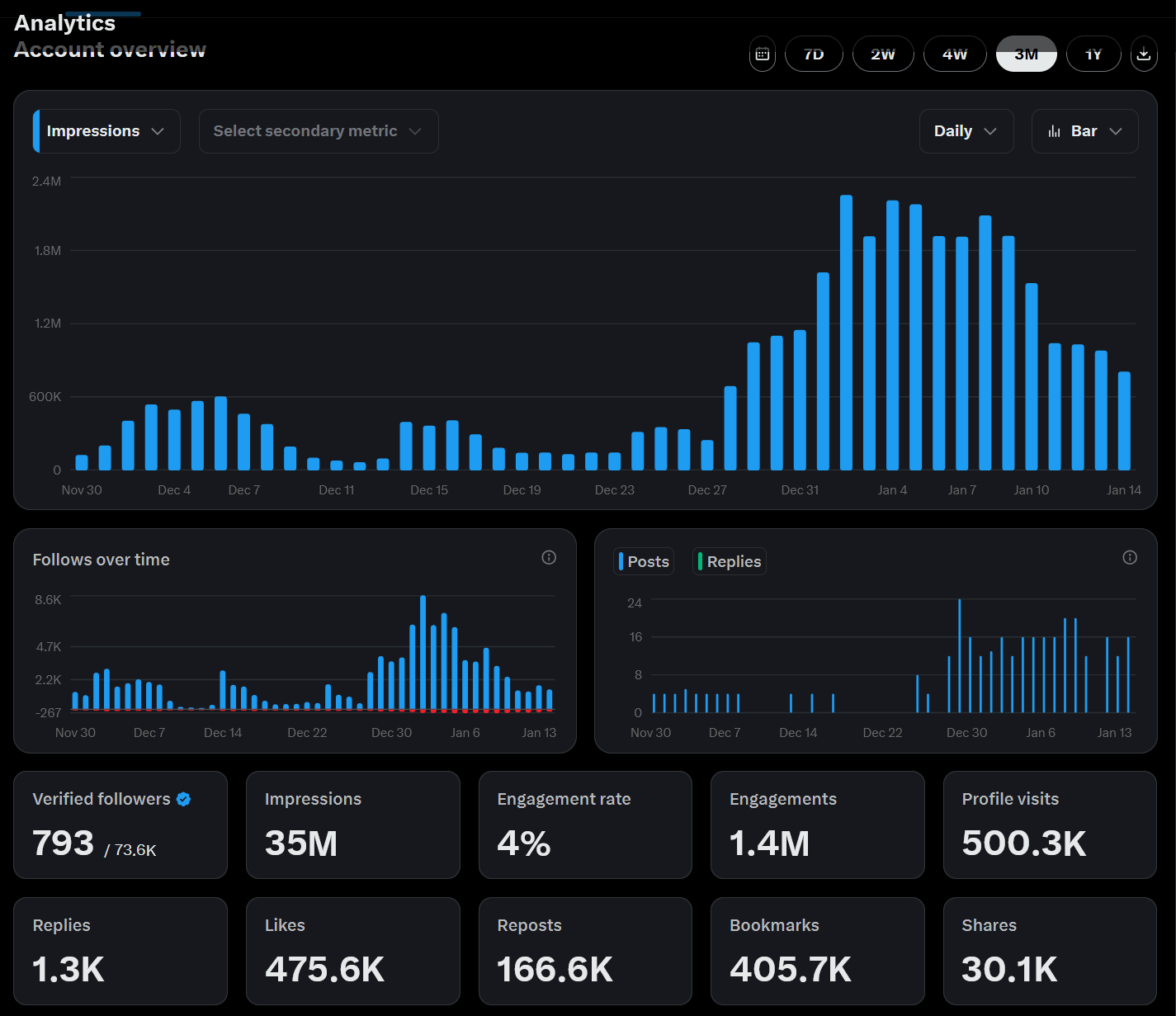Viewport: 1176px width, 1016px height.
Task: Click the download export icon
Action: click(1143, 54)
